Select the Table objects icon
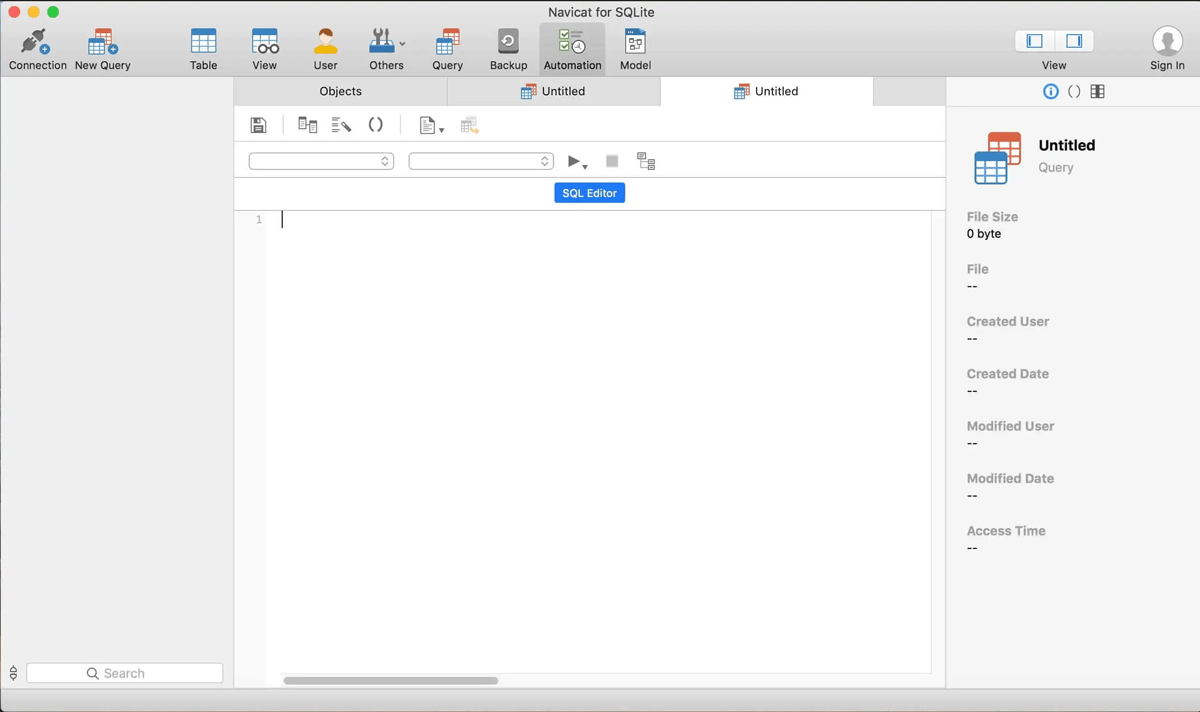The image size is (1200, 712). click(203, 49)
